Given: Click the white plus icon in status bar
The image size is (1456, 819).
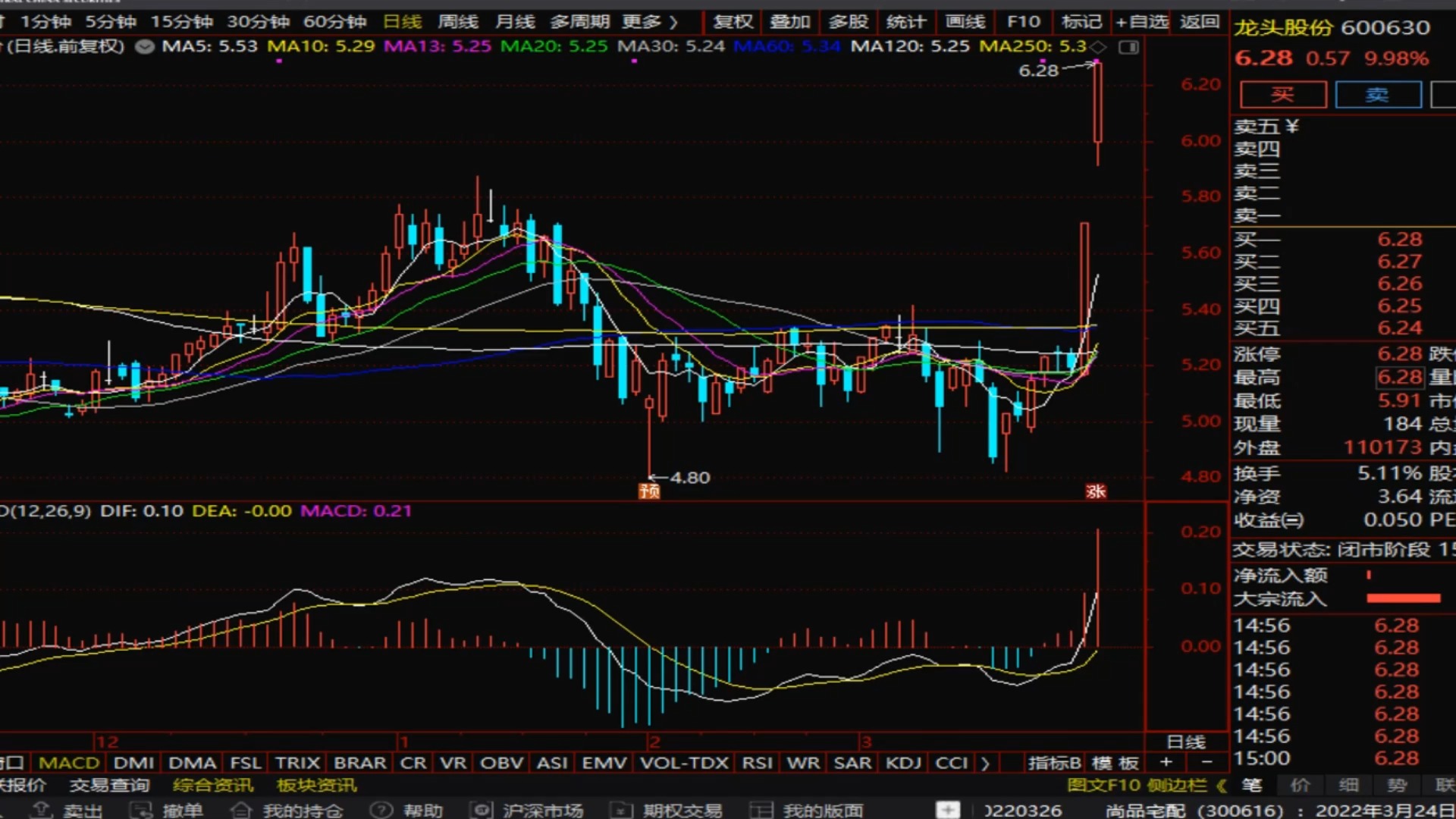Looking at the screenshot, I should [947, 810].
